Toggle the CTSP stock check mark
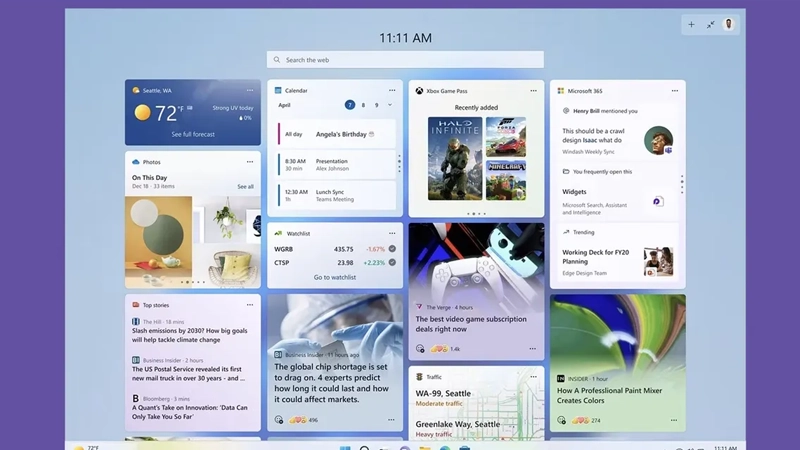The height and width of the screenshot is (450, 800). 392,263
